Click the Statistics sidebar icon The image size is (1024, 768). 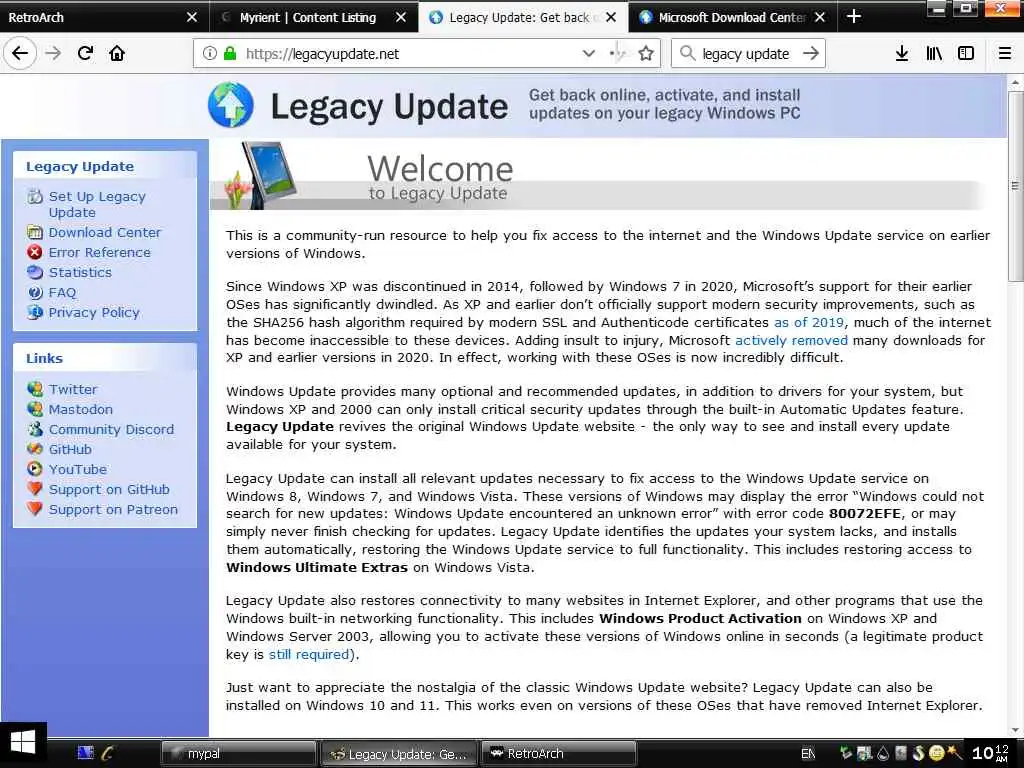point(35,272)
